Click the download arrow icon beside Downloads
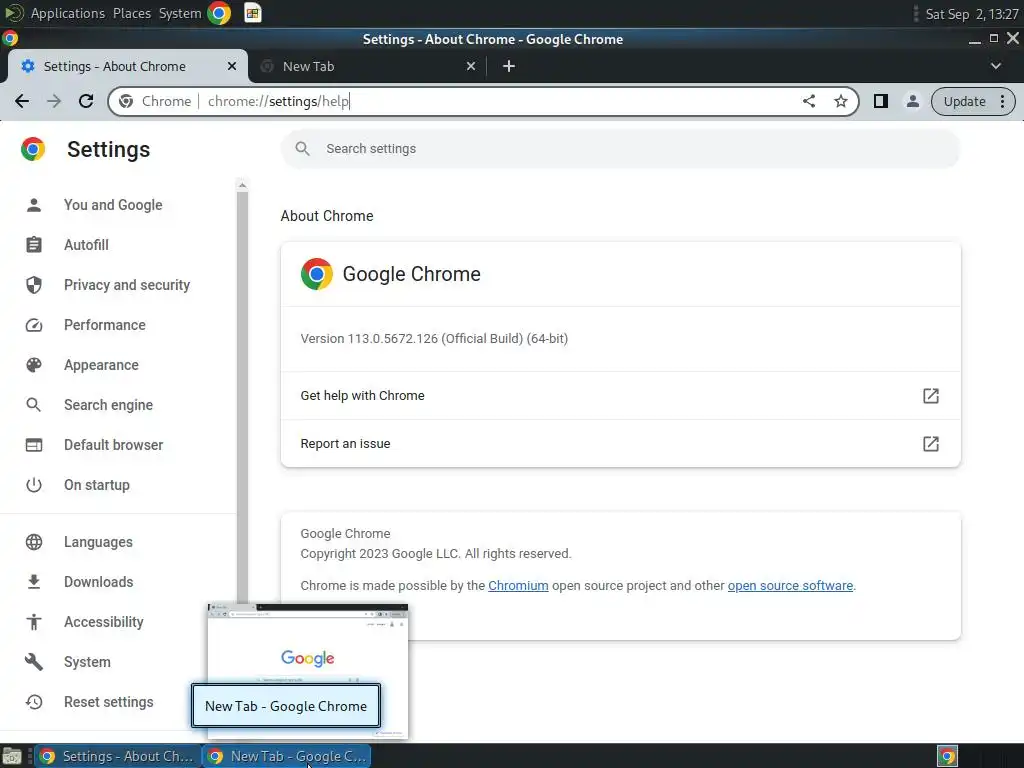This screenshot has height=768, width=1024. (x=34, y=582)
